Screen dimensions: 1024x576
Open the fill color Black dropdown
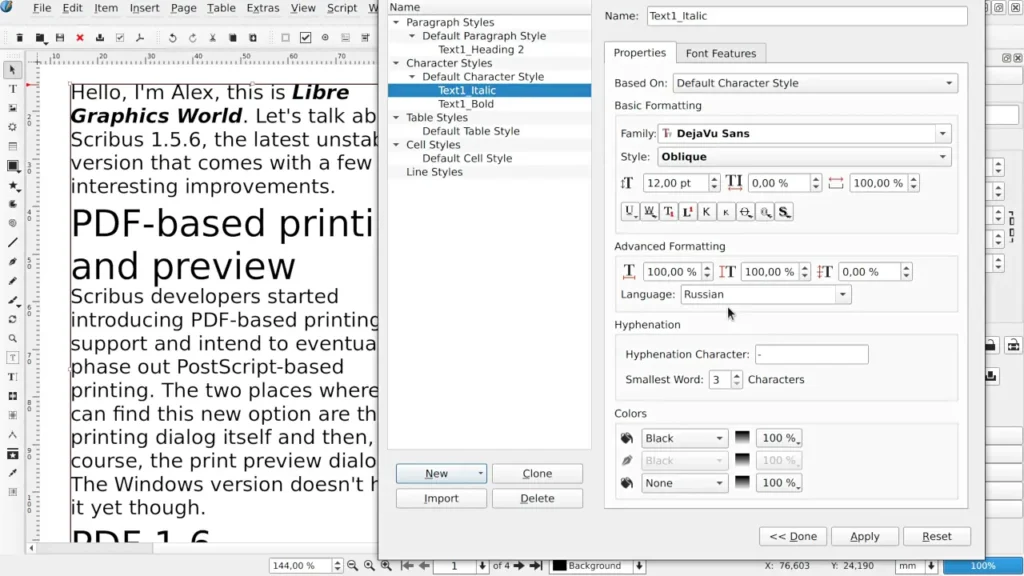coord(684,438)
